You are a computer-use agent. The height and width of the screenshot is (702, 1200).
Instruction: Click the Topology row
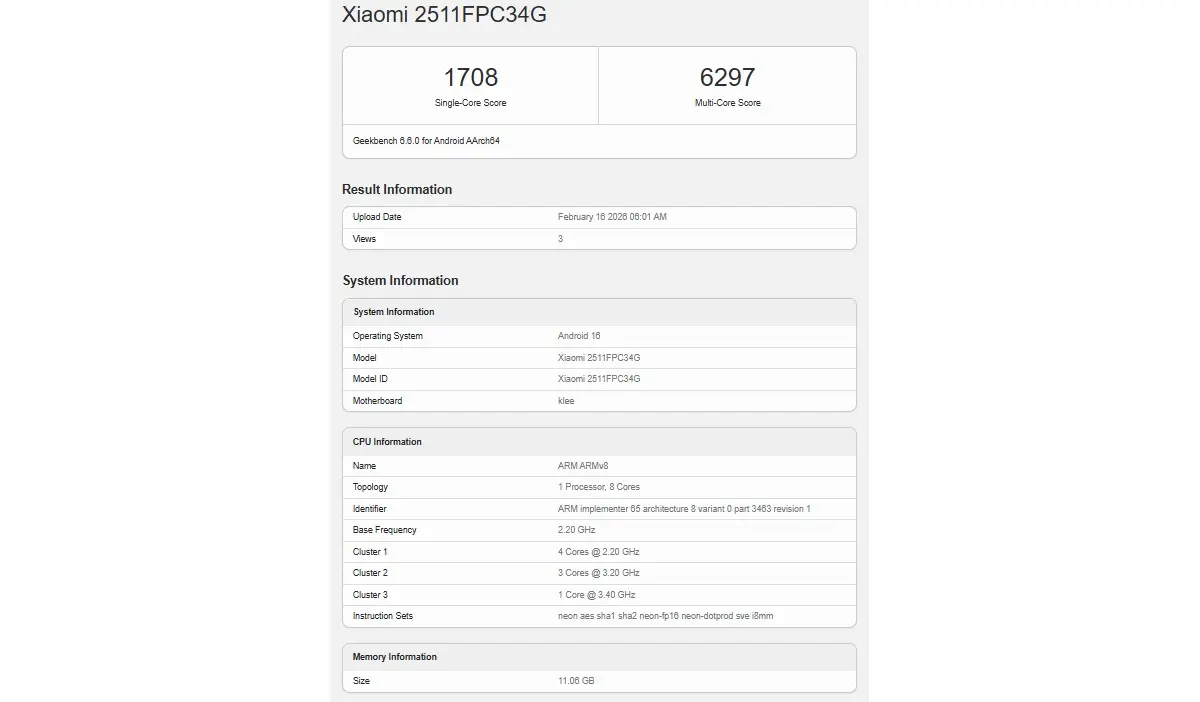point(600,487)
